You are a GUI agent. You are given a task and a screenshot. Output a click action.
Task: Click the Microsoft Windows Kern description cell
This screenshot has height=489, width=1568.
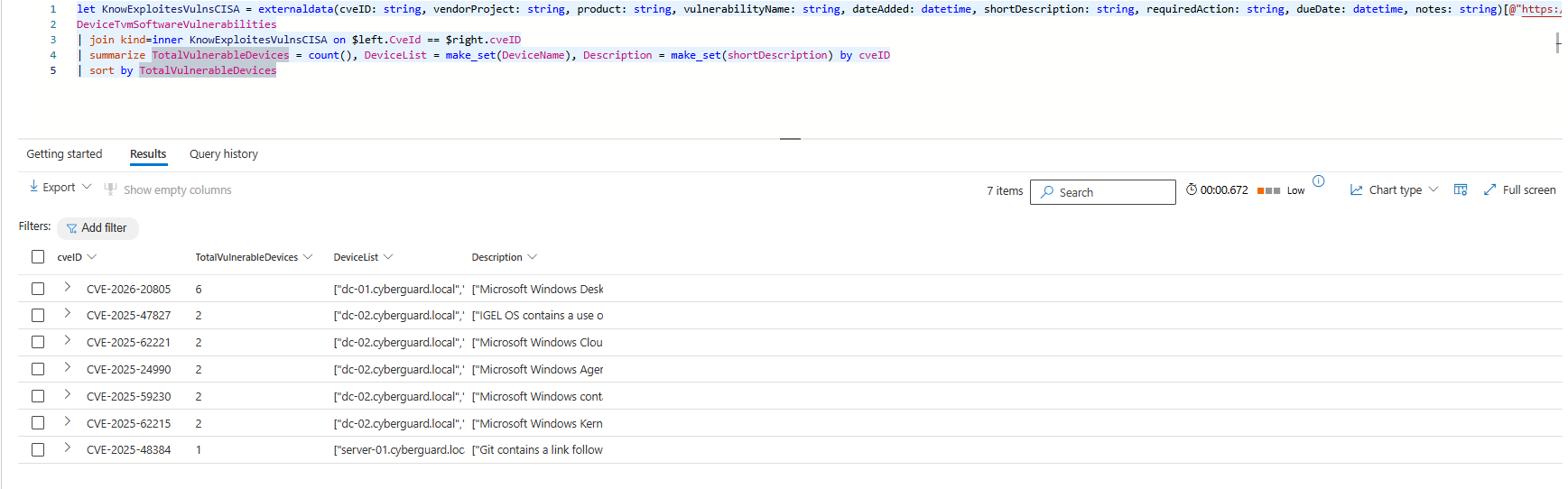537,424
